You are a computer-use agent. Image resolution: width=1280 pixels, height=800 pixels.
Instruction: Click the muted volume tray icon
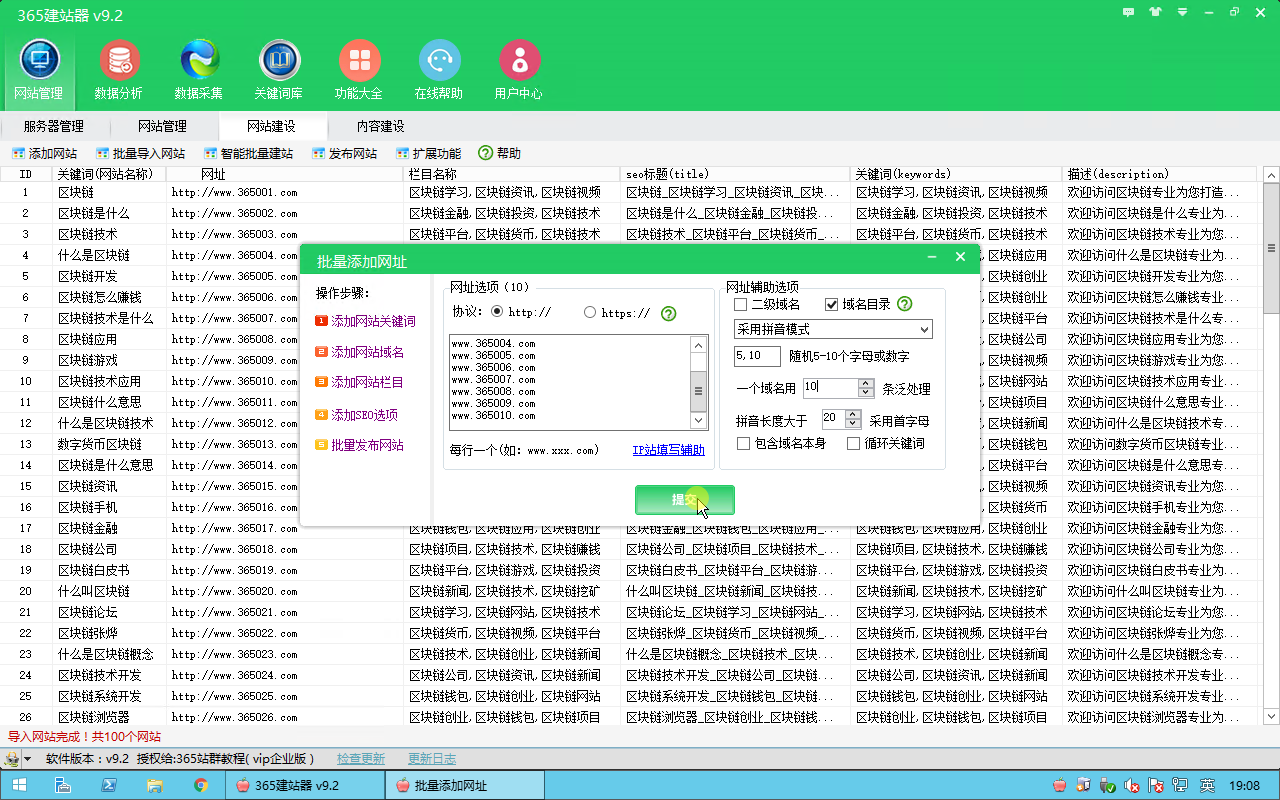pos(1133,785)
